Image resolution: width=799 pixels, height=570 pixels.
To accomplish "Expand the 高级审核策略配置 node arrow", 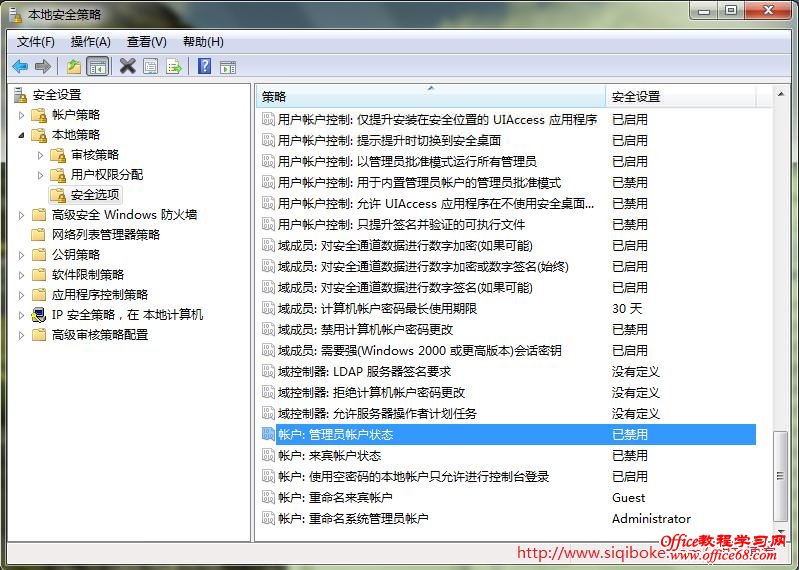I will point(21,335).
